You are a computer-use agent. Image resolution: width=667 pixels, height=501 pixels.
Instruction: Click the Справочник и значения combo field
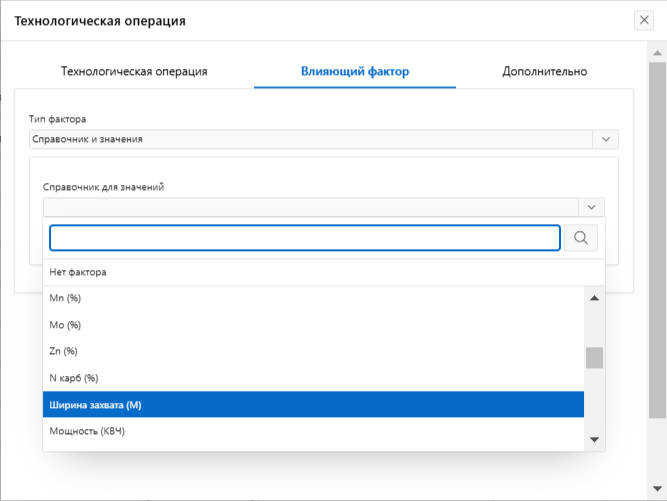(310, 140)
